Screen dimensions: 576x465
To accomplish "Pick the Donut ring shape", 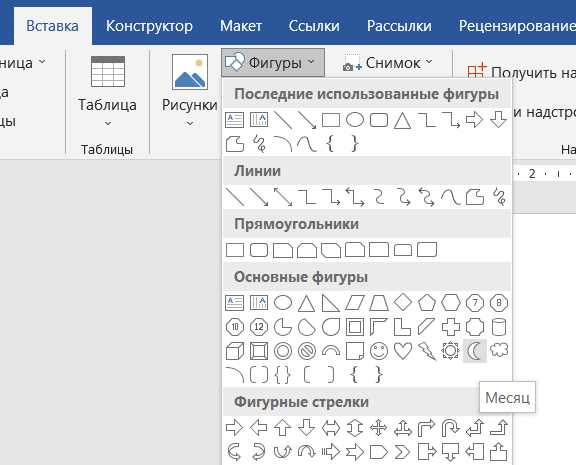I will [283, 351].
